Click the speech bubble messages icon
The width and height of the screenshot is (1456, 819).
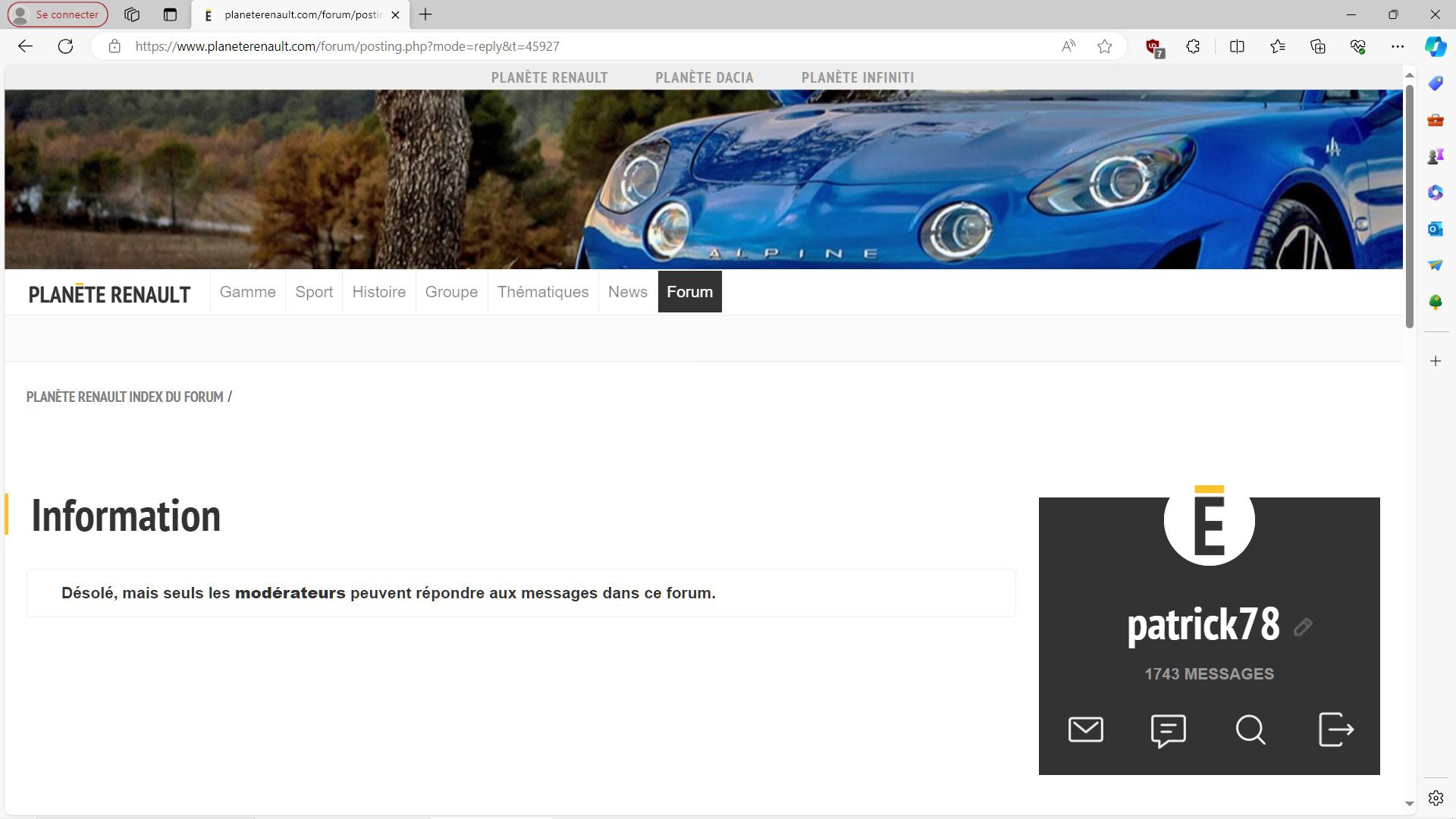(1168, 730)
